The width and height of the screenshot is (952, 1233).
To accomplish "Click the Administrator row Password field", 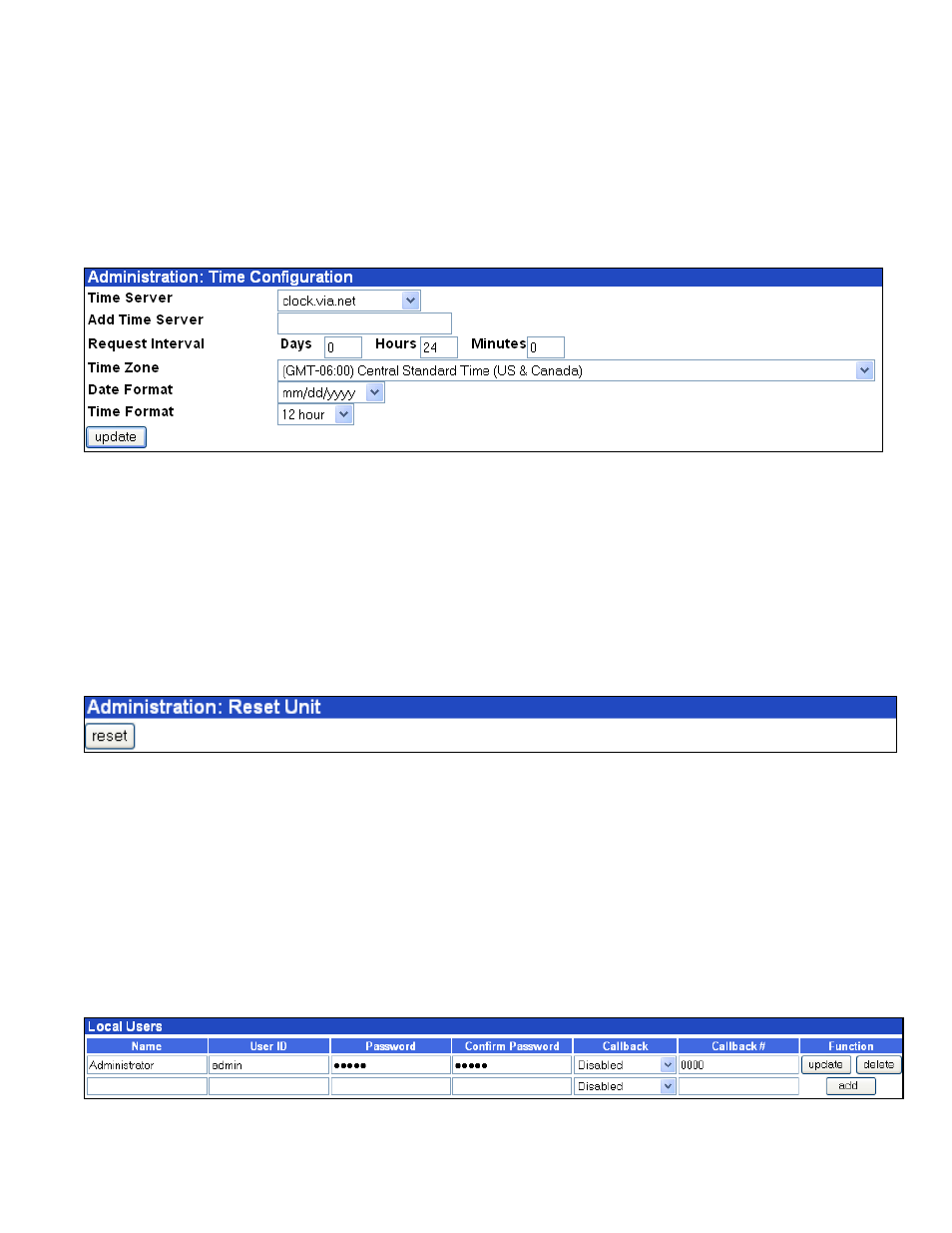I will point(390,1065).
